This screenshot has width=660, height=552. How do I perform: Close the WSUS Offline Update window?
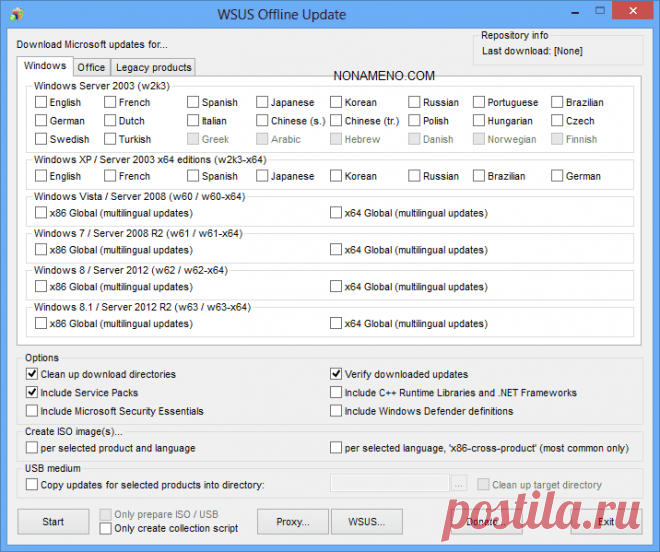(633, 11)
